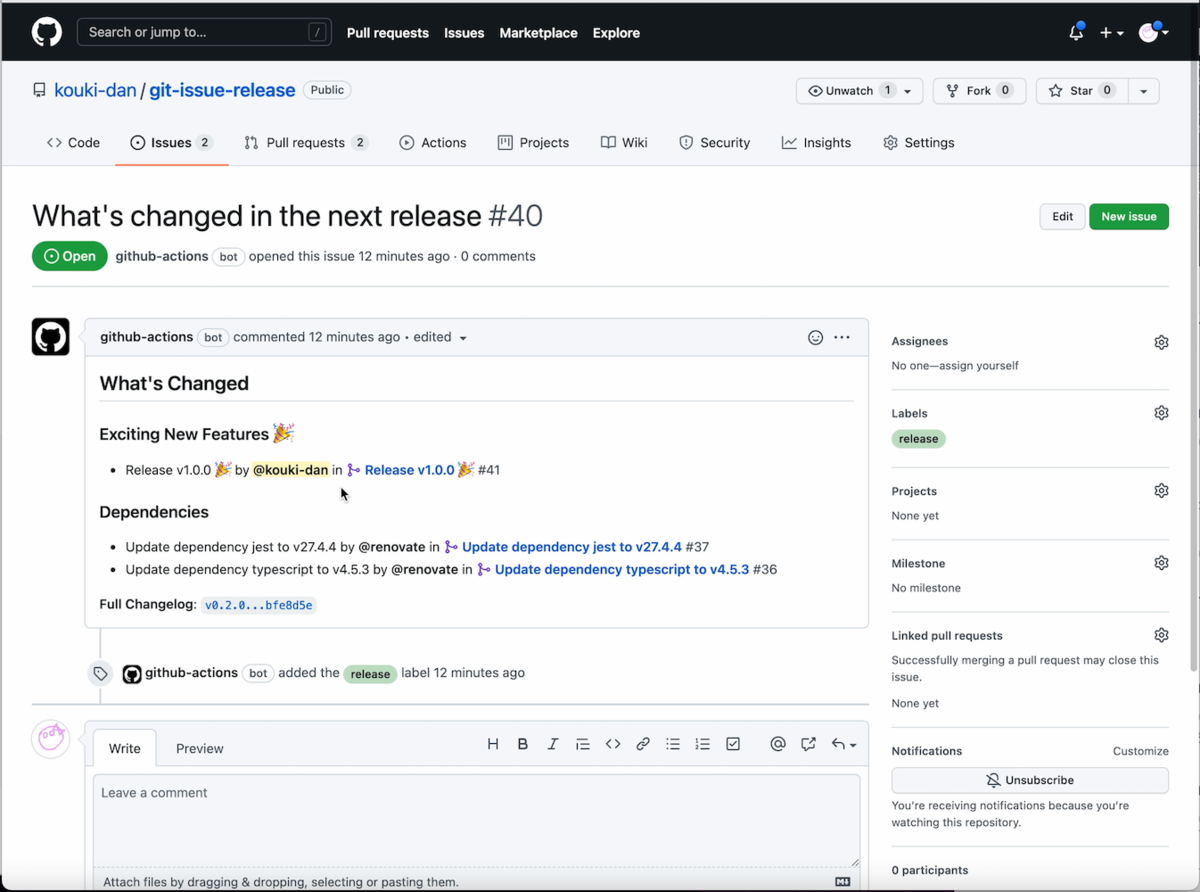This screenshot has width=1200, height=892.
Task: Select the Issues repository tab
Action: [171, 143]
